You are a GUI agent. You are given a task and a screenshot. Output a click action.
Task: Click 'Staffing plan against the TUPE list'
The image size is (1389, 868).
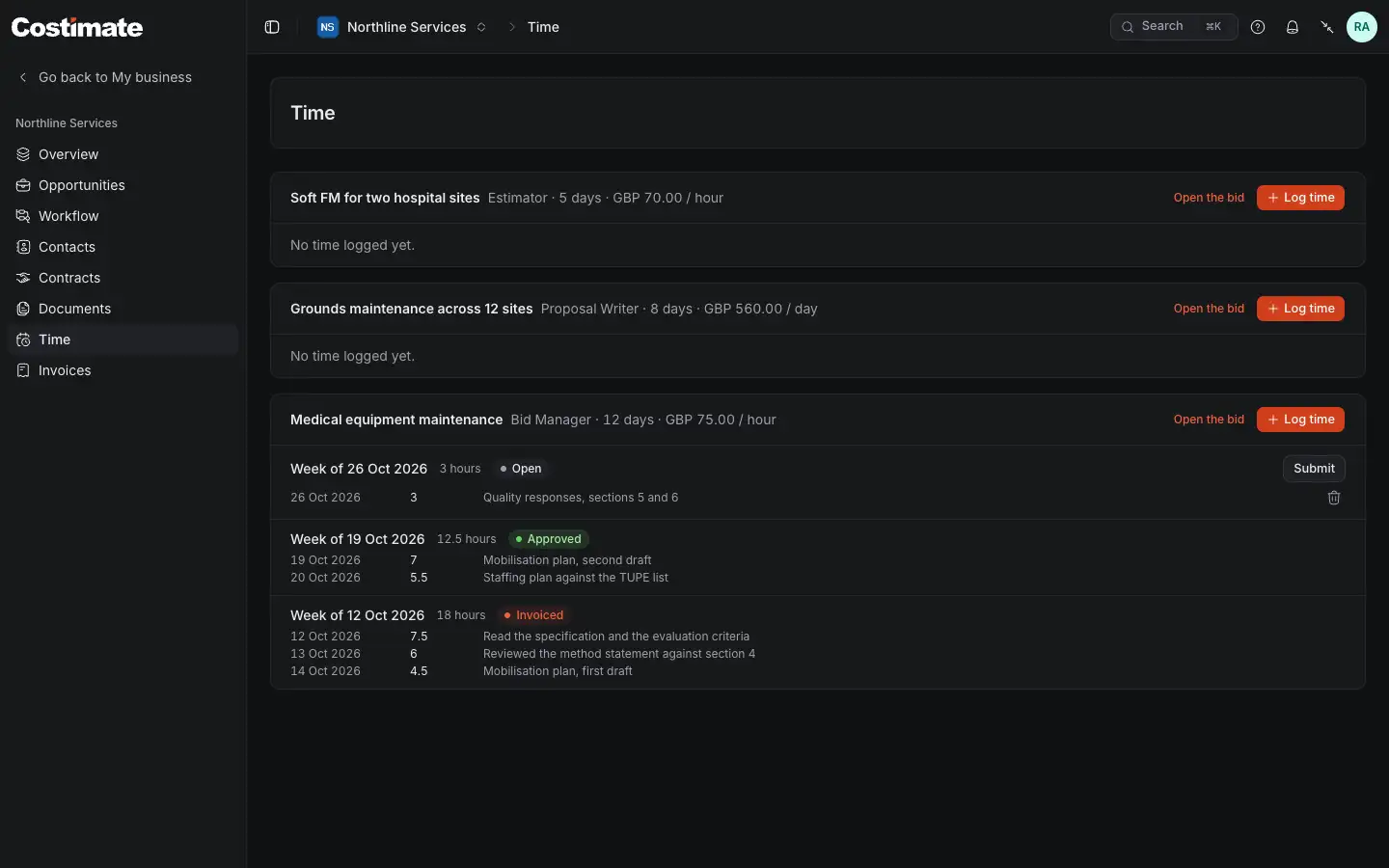click(576, 578)
